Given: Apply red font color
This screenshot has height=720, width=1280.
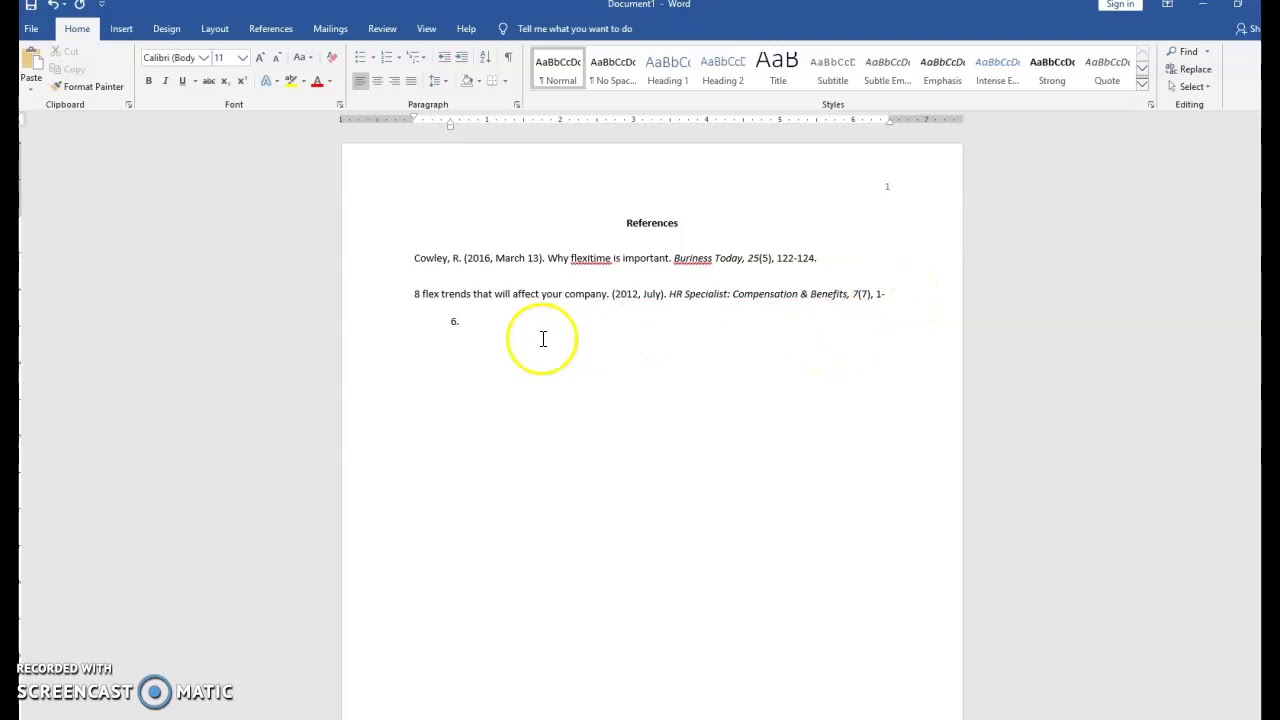Looking at the screenshot, I should 317,81.
